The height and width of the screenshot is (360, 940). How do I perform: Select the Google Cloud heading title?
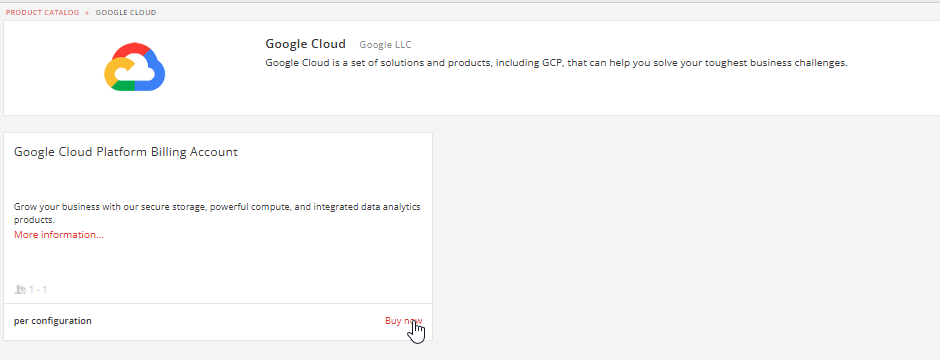coord(306,44)
